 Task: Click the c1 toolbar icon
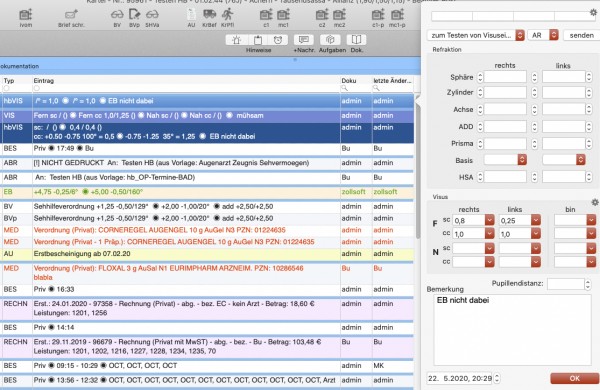pos(266,15)
